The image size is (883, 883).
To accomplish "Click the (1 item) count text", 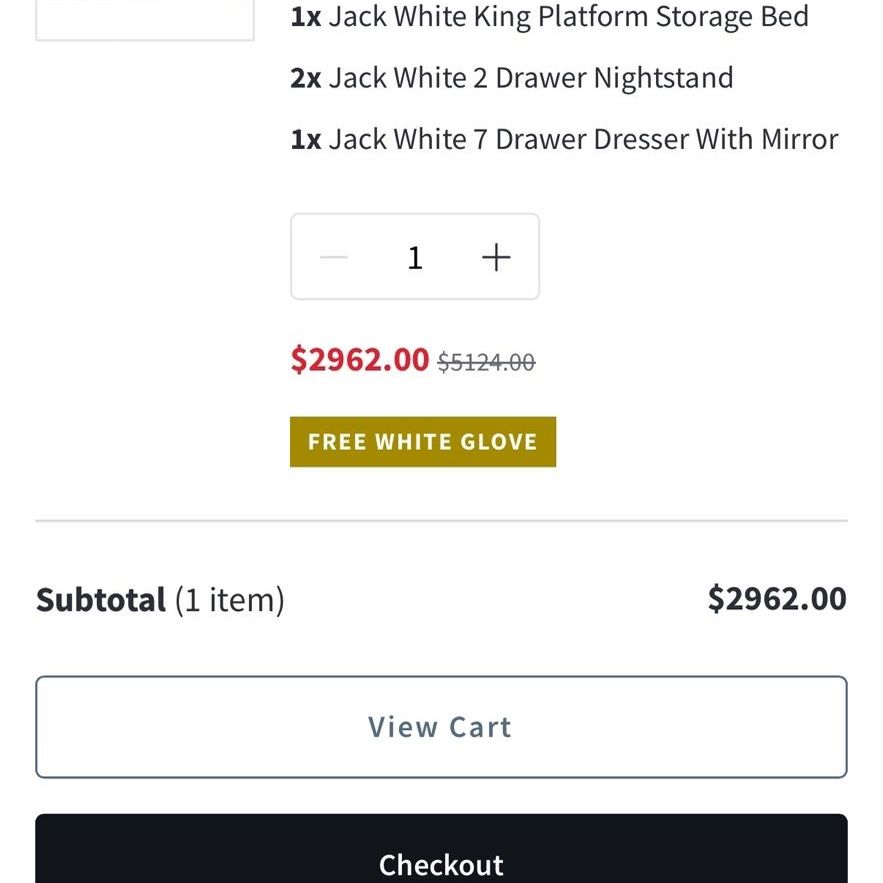I will click(230, 600).
